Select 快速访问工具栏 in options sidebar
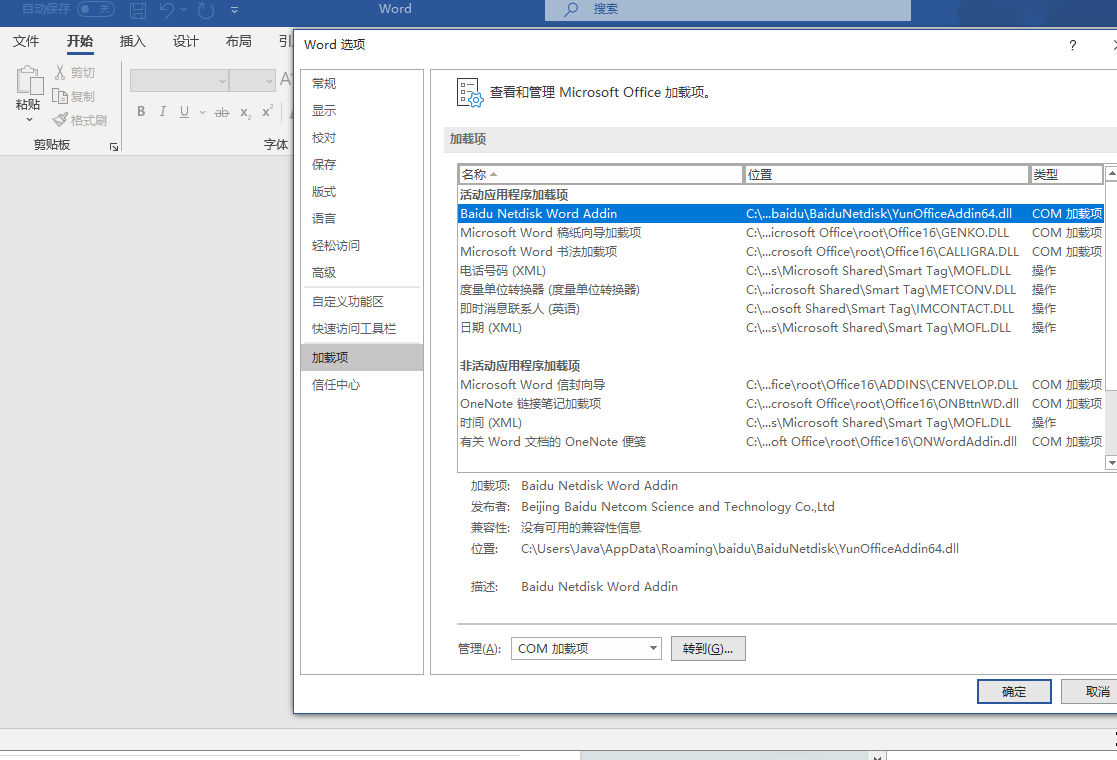 pos(362,329)
